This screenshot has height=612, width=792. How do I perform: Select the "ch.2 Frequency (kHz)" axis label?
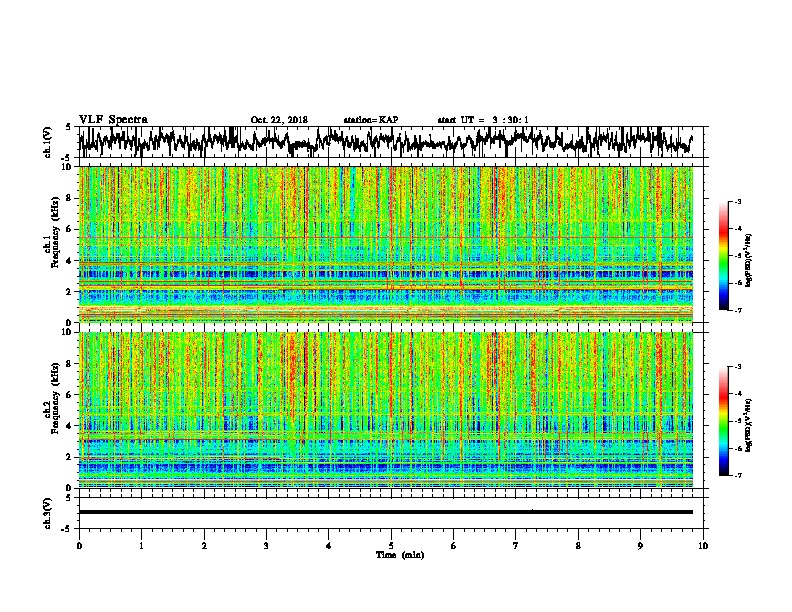click(x=51, y=398)
